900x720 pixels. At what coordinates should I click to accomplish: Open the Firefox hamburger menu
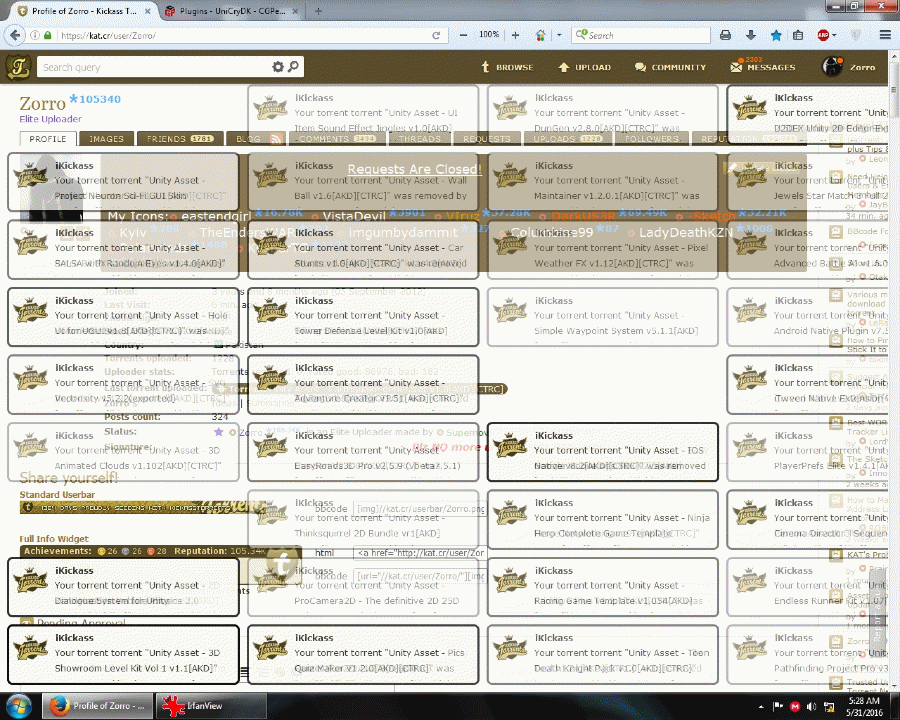[x=885, y=35]
